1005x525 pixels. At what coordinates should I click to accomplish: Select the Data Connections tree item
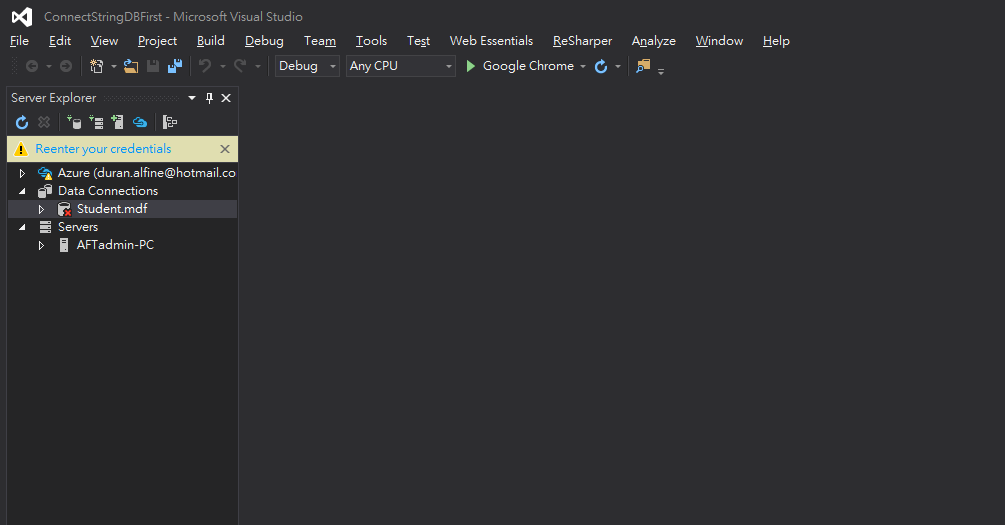108,191
